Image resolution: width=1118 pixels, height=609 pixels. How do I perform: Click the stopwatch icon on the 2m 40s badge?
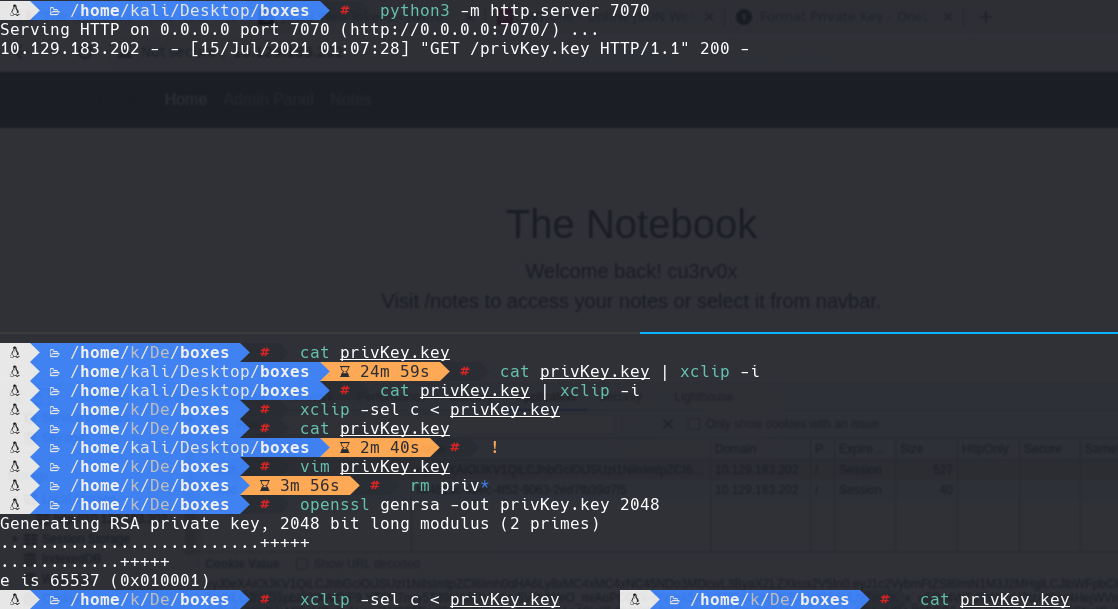[344, 447]
